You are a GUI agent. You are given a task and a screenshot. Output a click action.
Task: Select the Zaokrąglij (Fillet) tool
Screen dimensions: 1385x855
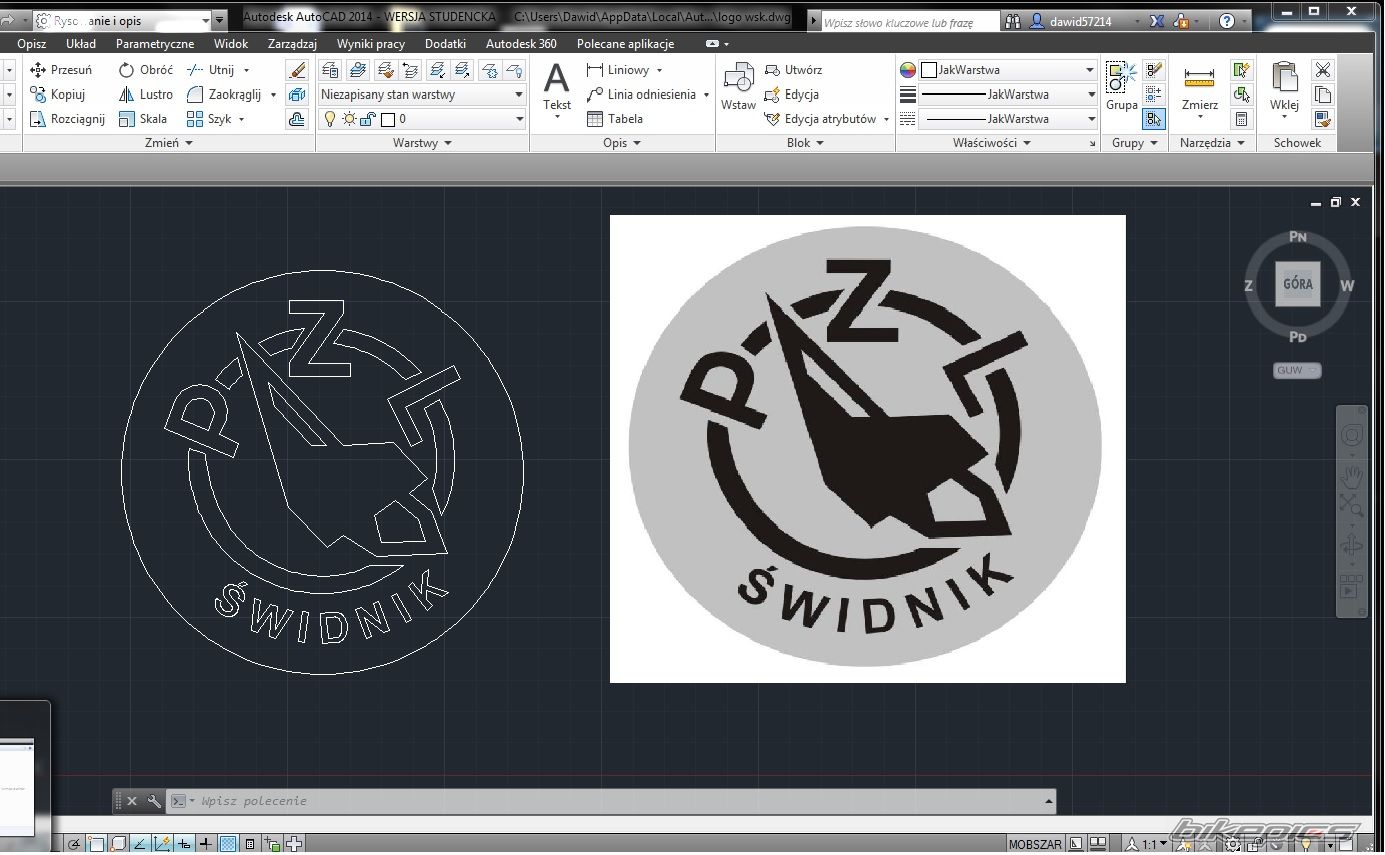point(223,94)
